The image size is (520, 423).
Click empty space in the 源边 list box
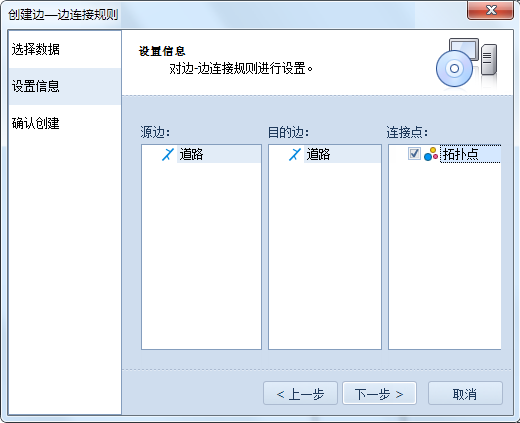point(201,257)
